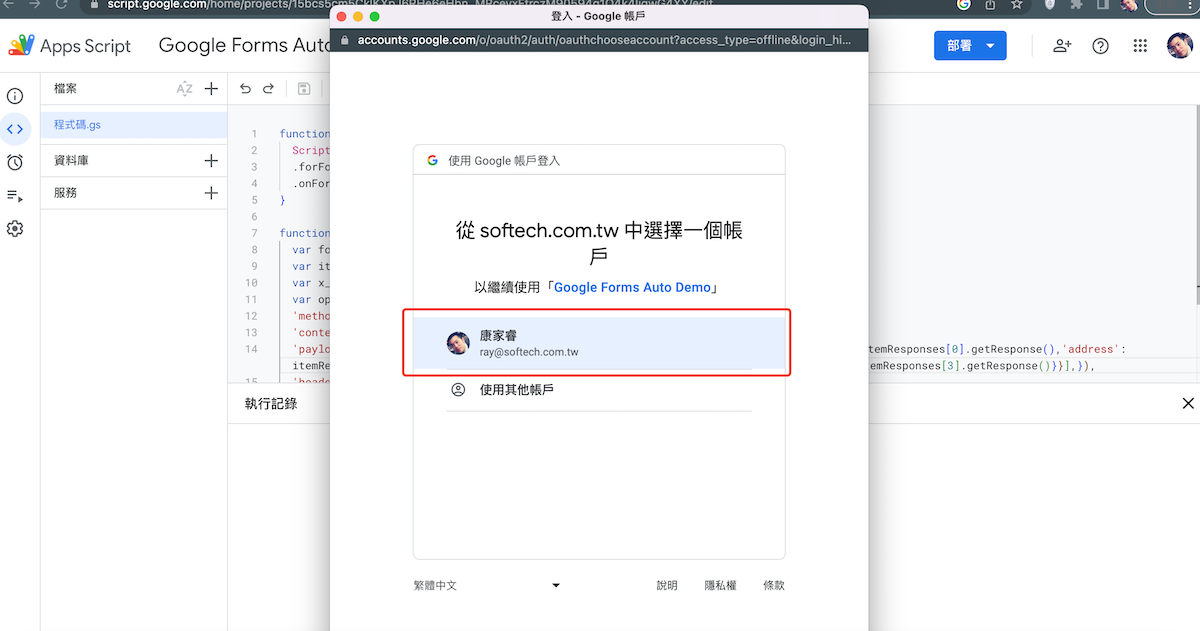Open the 條款 terms link
The height and width of the screenshot is (631, 1200).
(774, 586)
